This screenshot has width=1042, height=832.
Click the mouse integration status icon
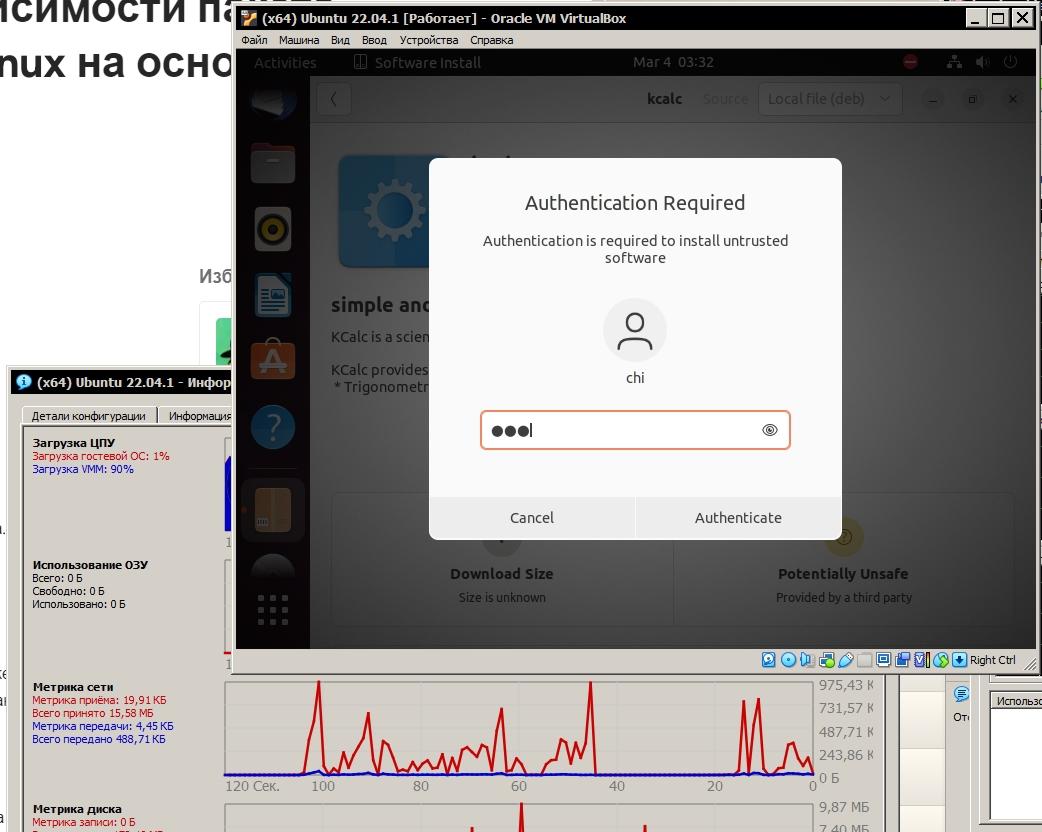point(941,660)
